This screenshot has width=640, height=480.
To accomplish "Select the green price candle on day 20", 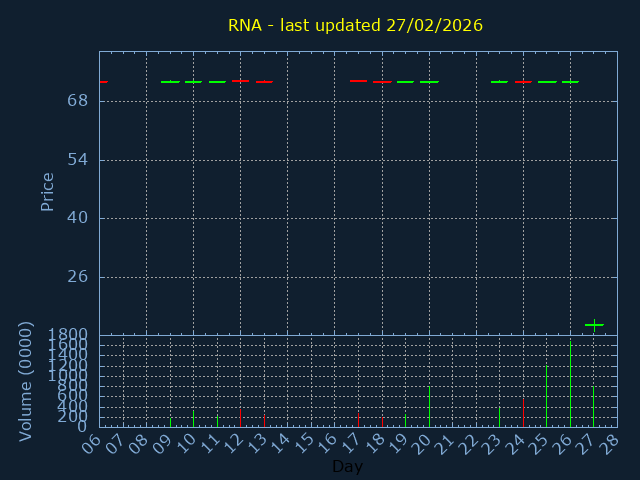I will [429, 82].
